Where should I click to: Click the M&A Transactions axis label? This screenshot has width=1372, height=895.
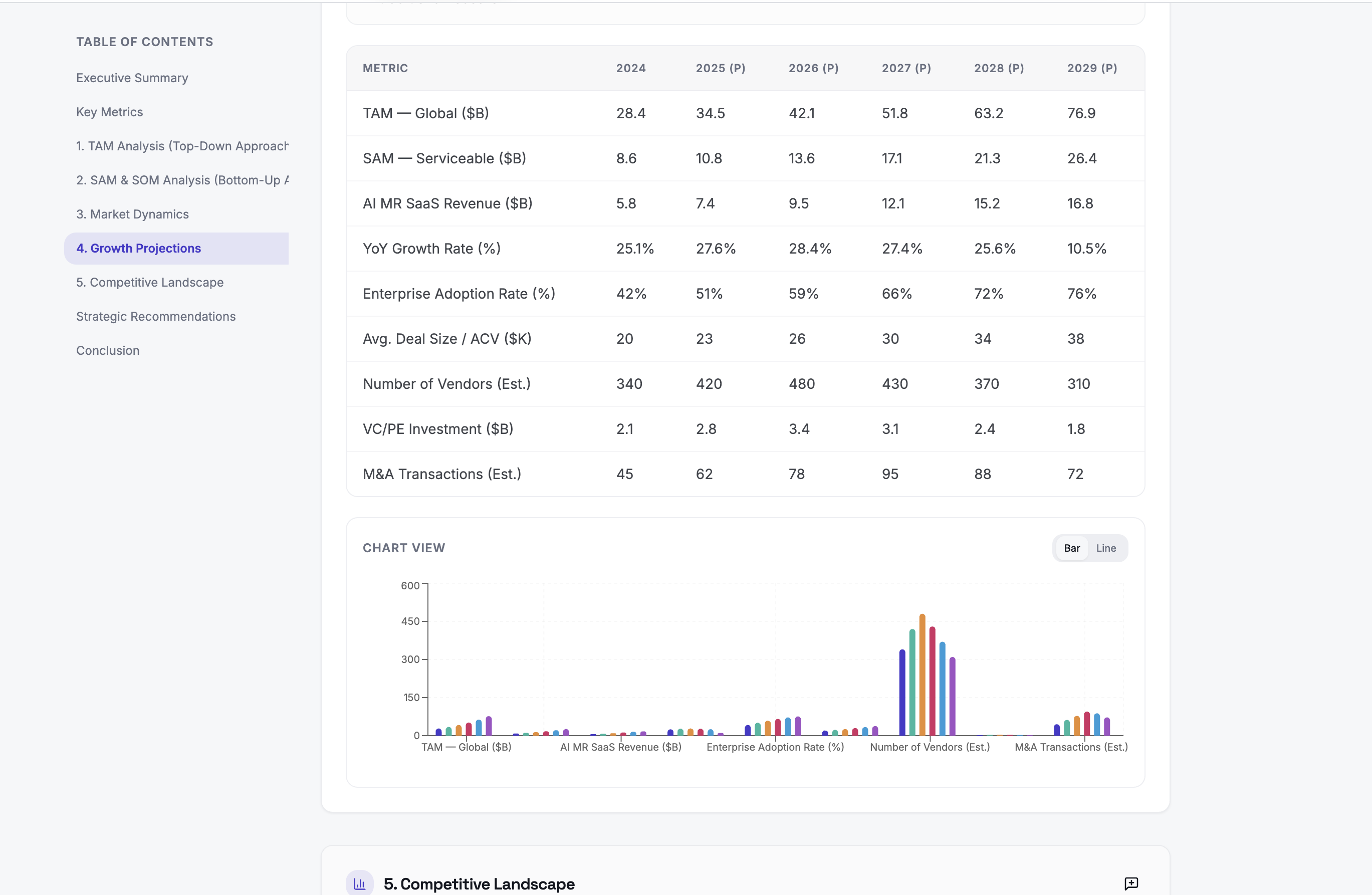pos(1070,746)
